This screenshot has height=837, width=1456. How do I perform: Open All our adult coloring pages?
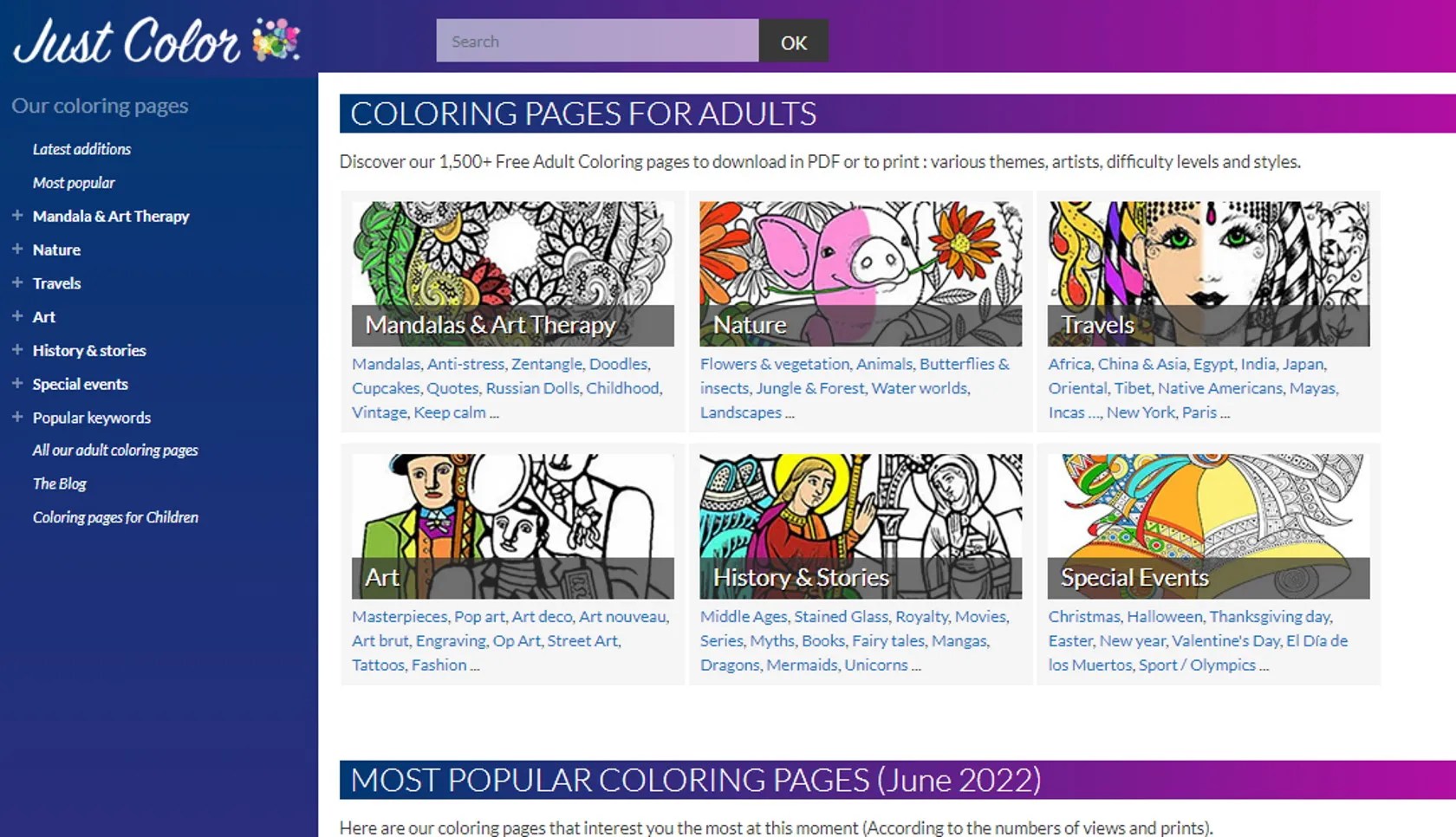point(114,450)
